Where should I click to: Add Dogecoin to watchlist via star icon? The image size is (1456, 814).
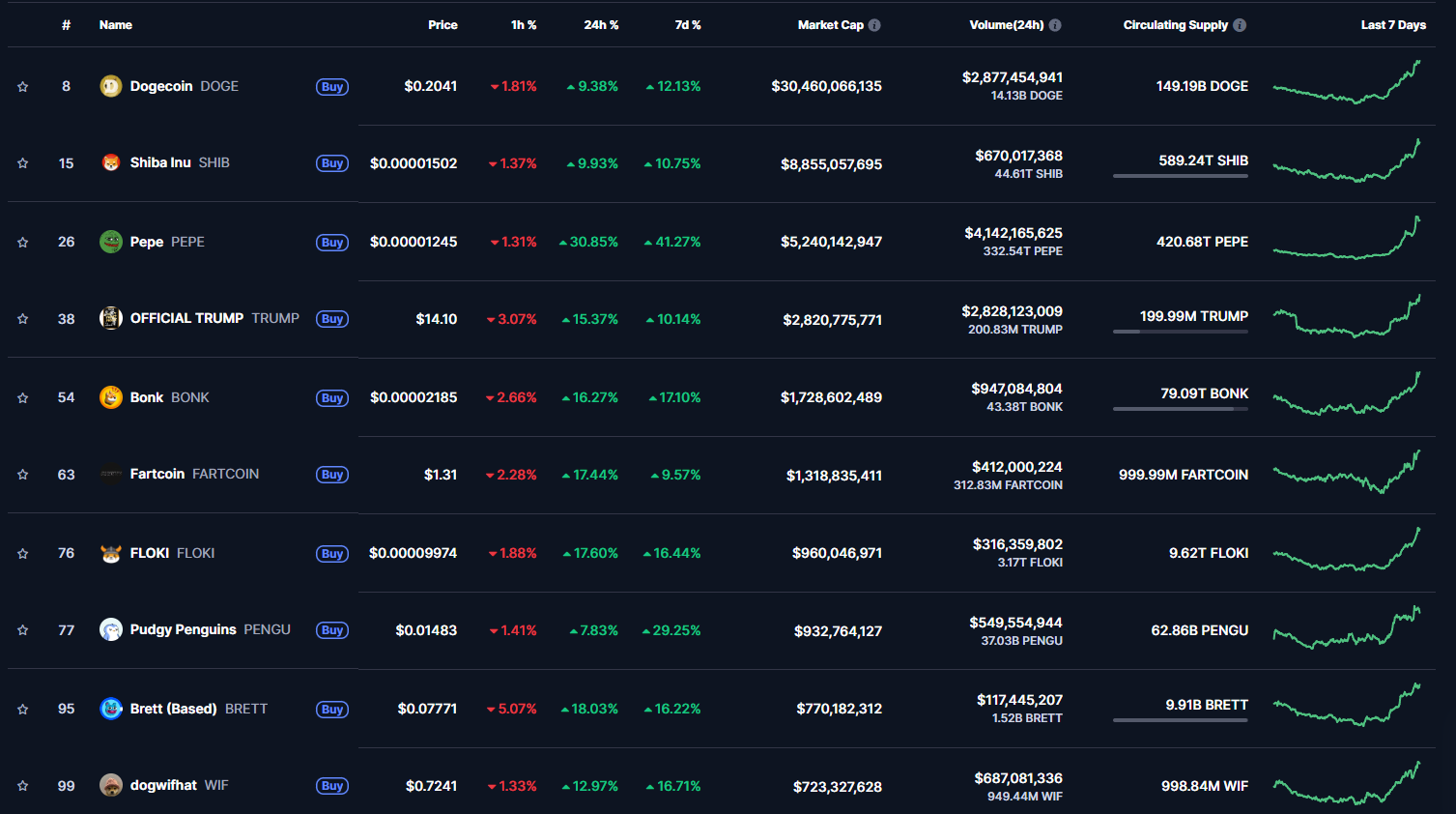click(x=22, y=87)
